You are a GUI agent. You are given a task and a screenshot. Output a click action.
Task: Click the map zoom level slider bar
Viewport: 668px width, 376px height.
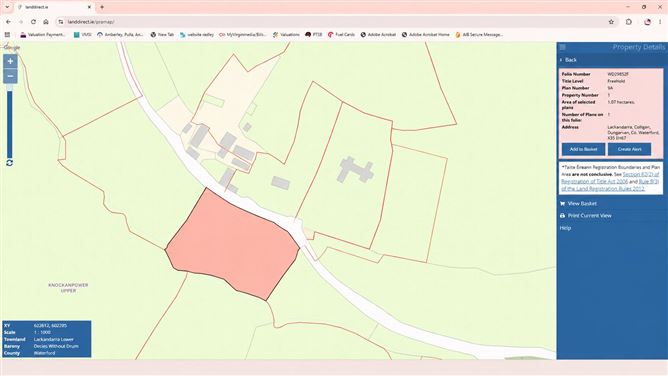click(x=10, y=122)
